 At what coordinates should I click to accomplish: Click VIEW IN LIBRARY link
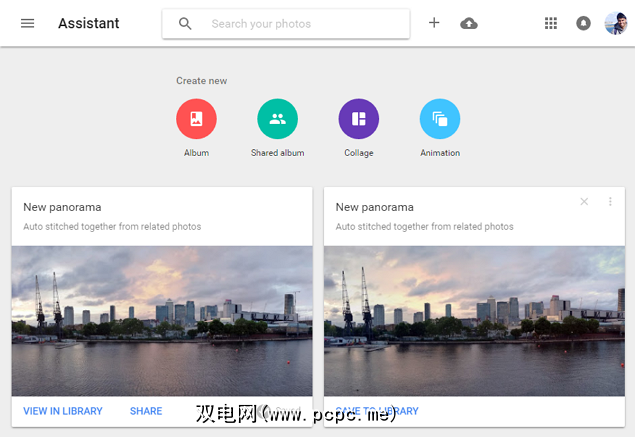coord(63,411)
